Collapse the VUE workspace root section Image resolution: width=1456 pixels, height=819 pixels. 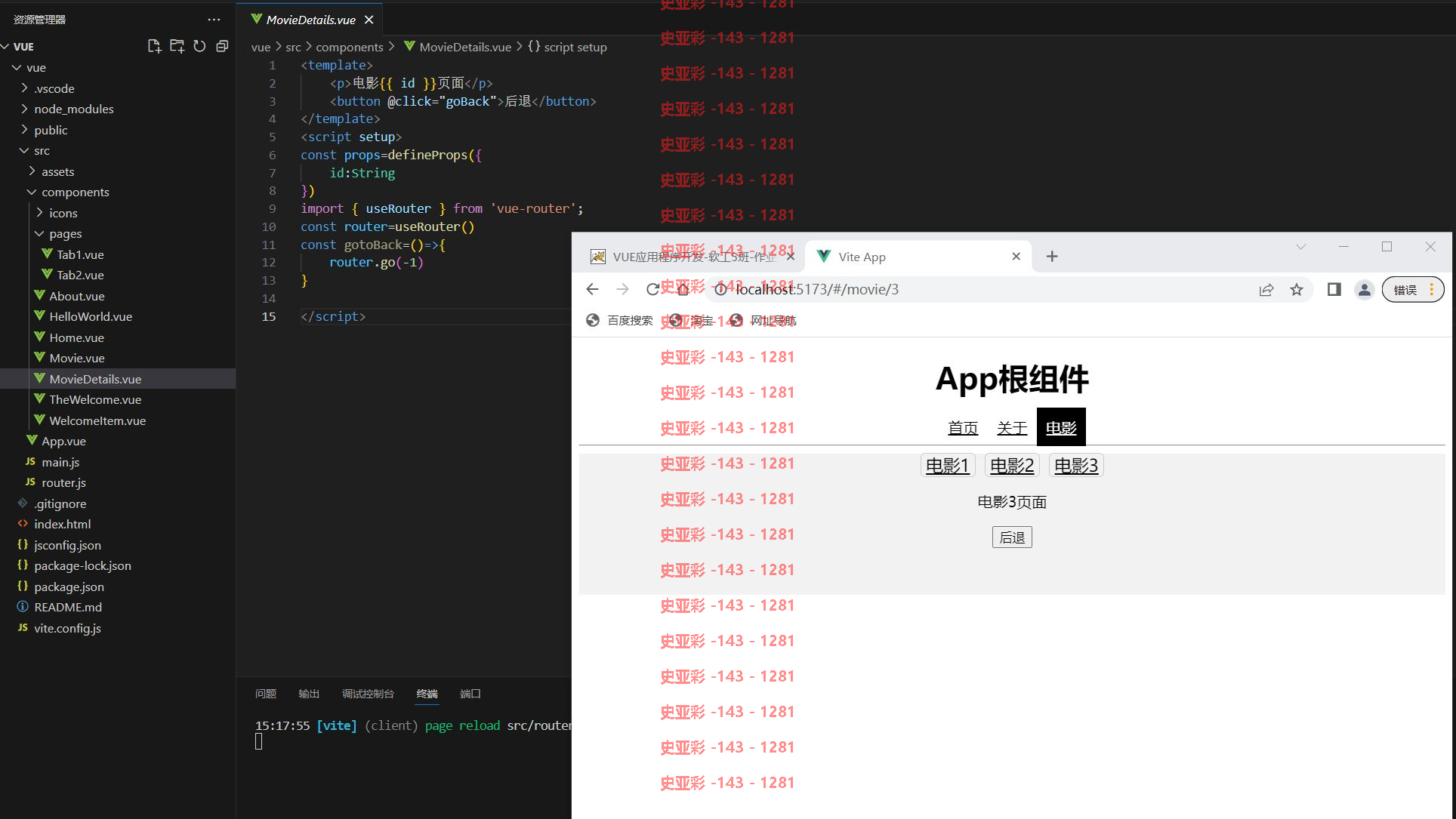(x=118, y=46)
